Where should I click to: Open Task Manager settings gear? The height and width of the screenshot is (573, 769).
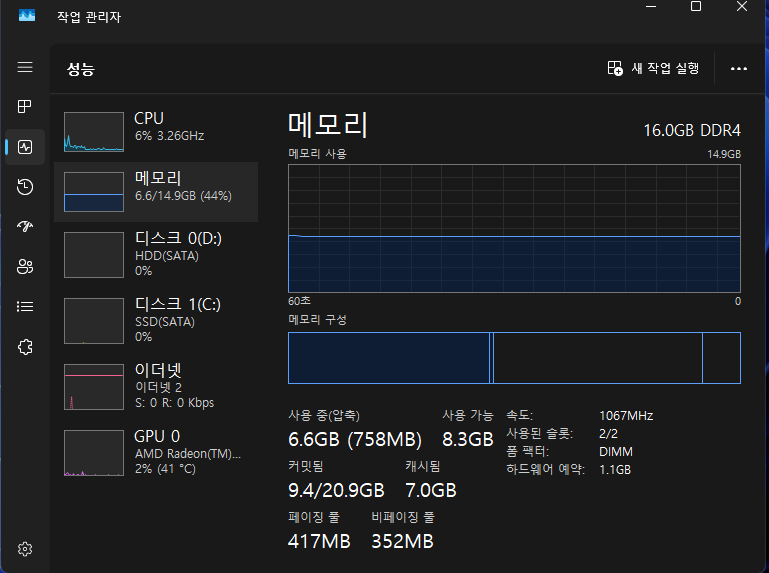click(x=25, y=549)
